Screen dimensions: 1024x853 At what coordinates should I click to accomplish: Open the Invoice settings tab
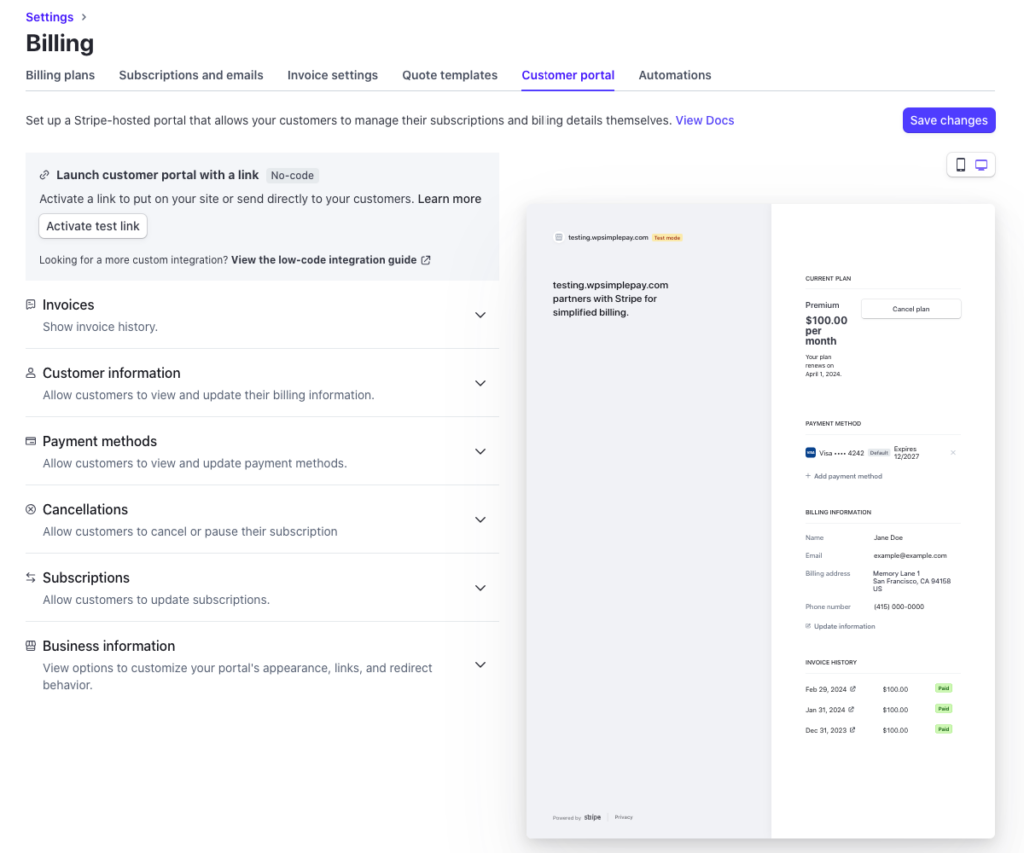332,75
